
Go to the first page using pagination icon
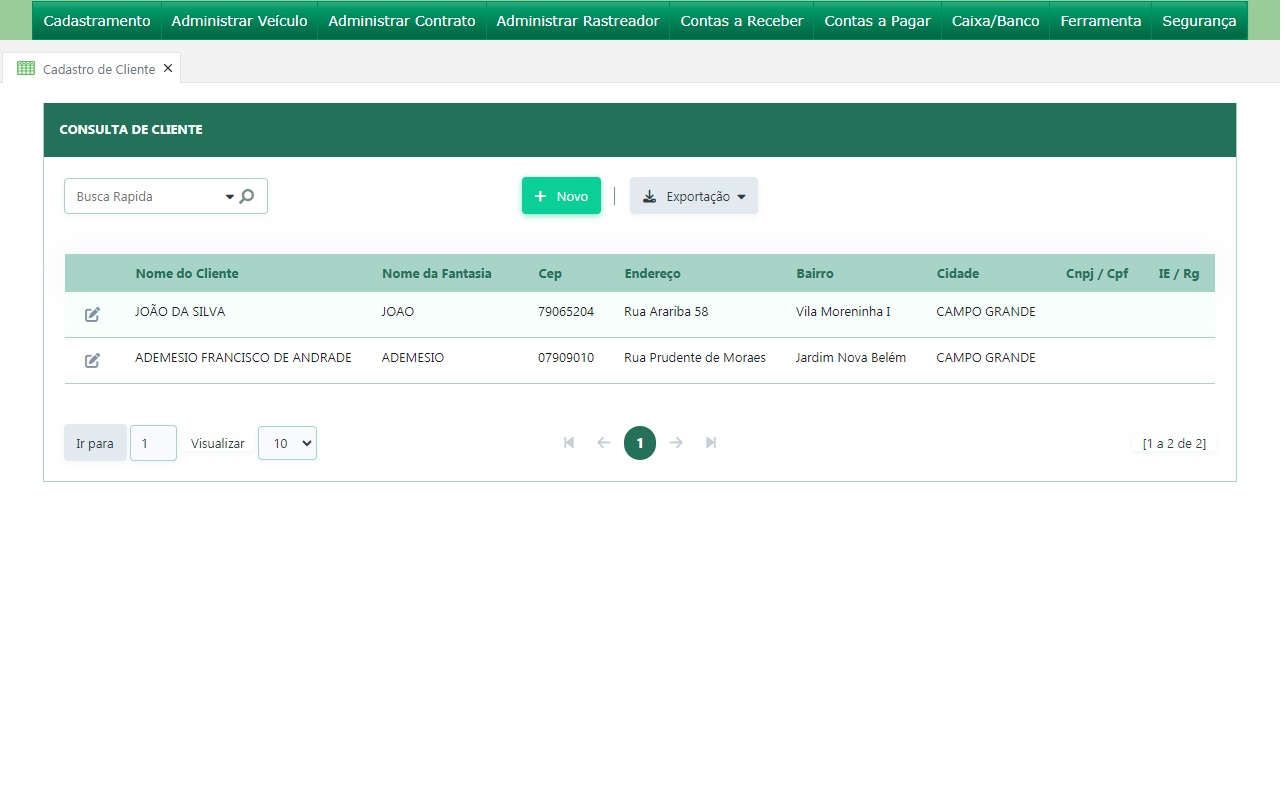pos(569,442)
